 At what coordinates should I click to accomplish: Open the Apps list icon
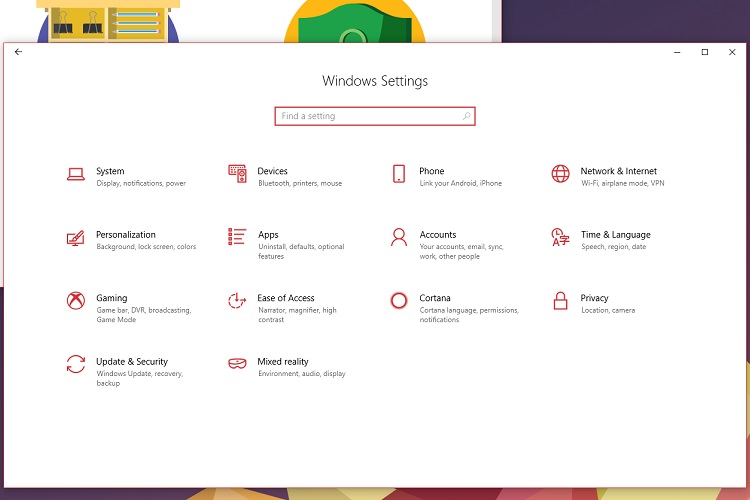coord(237,237)
